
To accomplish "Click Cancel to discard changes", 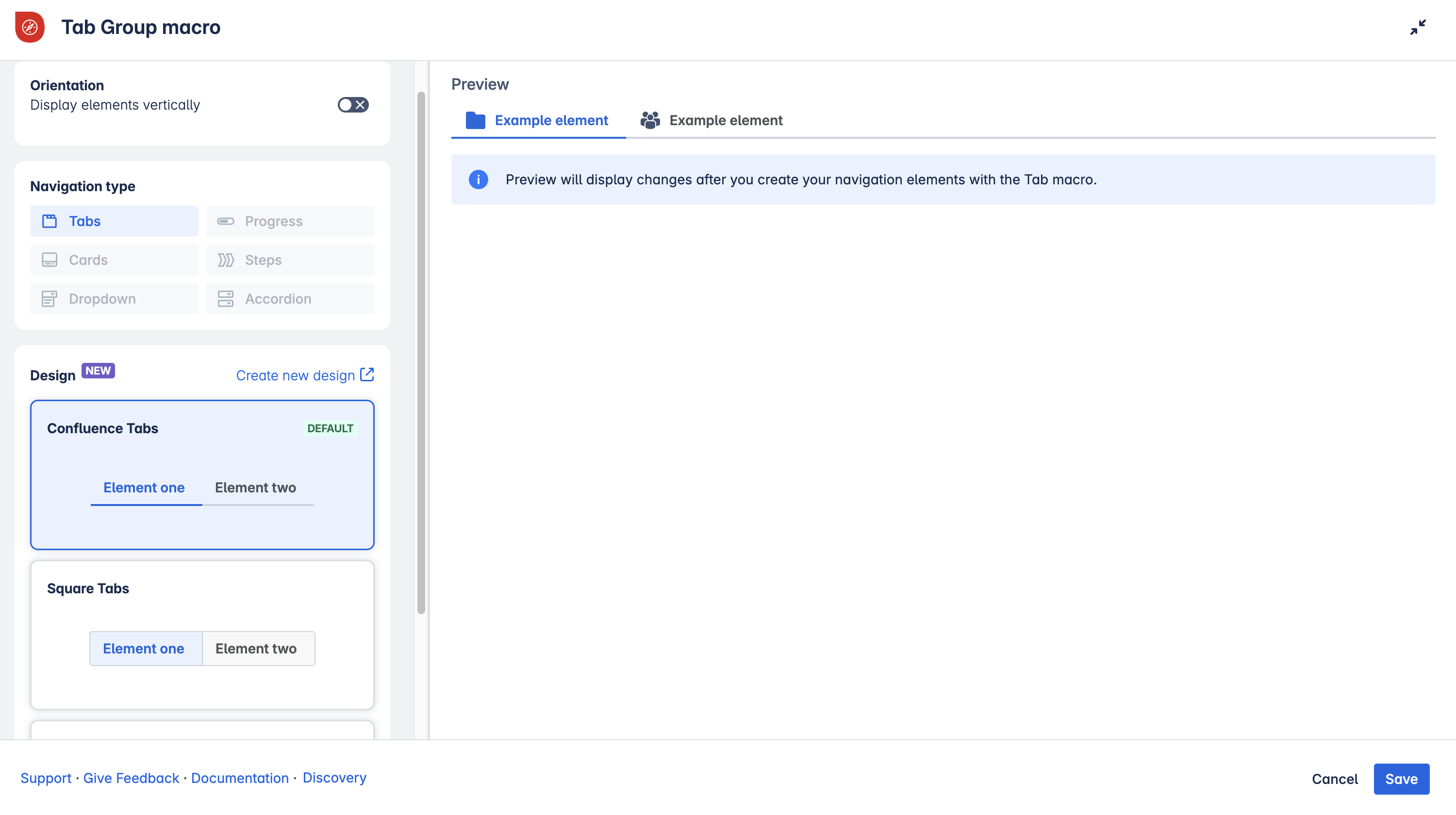I will 1335,779.
